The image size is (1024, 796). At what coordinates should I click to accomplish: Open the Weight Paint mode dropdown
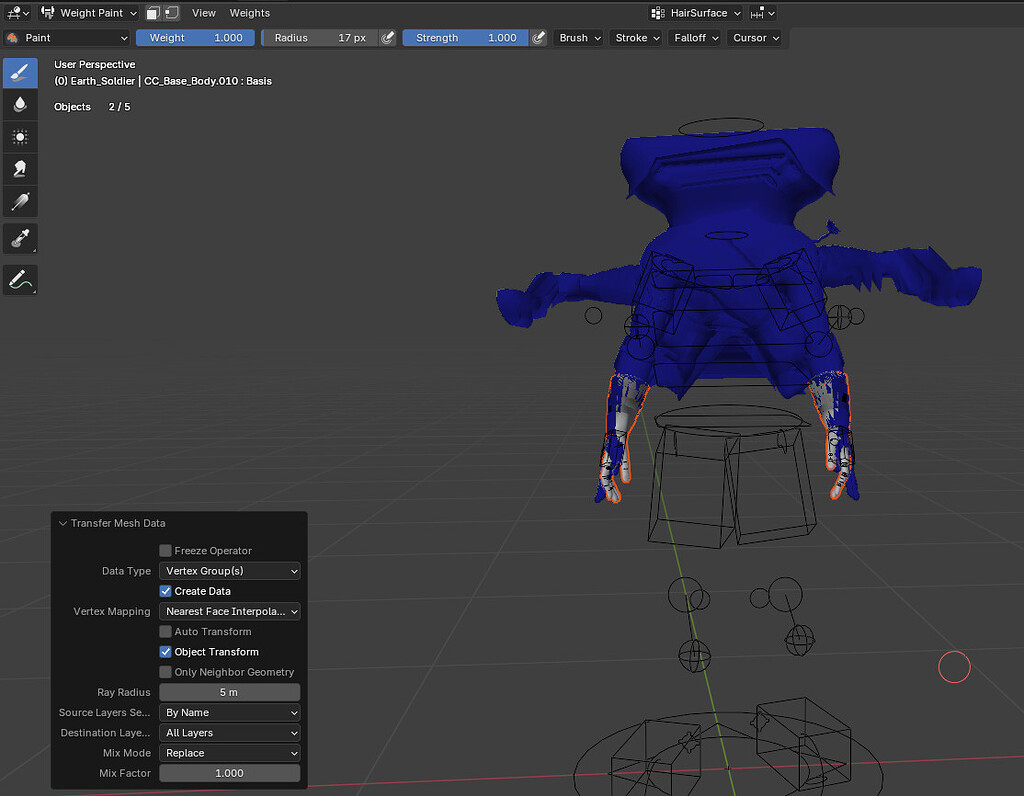tap(88, 13)
